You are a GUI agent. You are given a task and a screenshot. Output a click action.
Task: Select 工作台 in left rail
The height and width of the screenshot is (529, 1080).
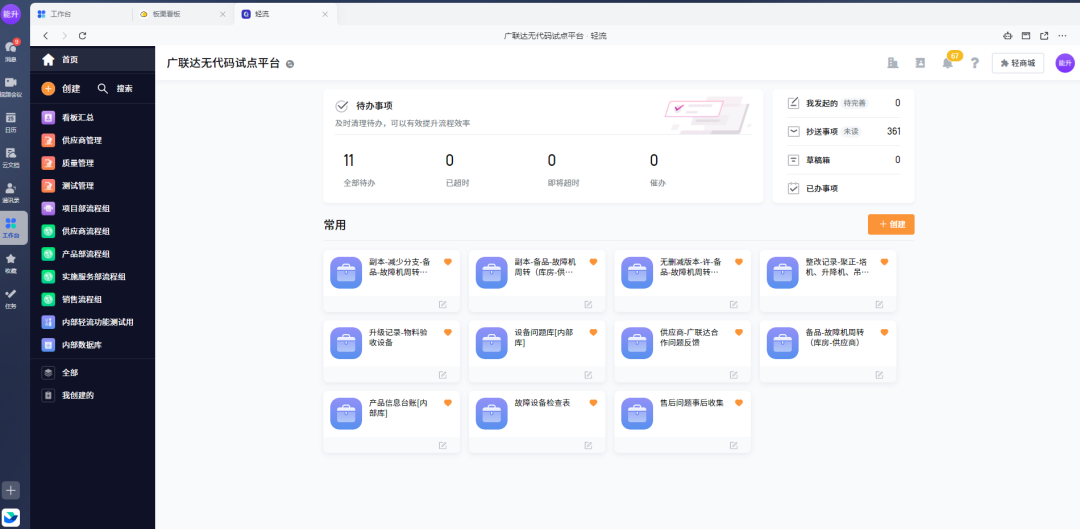point(11,227)
